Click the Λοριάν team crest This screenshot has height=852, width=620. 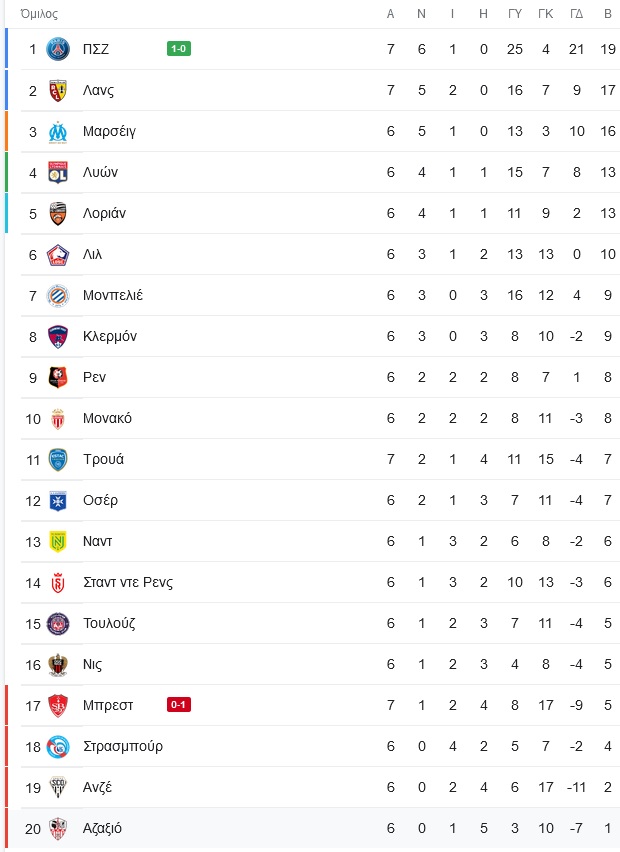58,214
